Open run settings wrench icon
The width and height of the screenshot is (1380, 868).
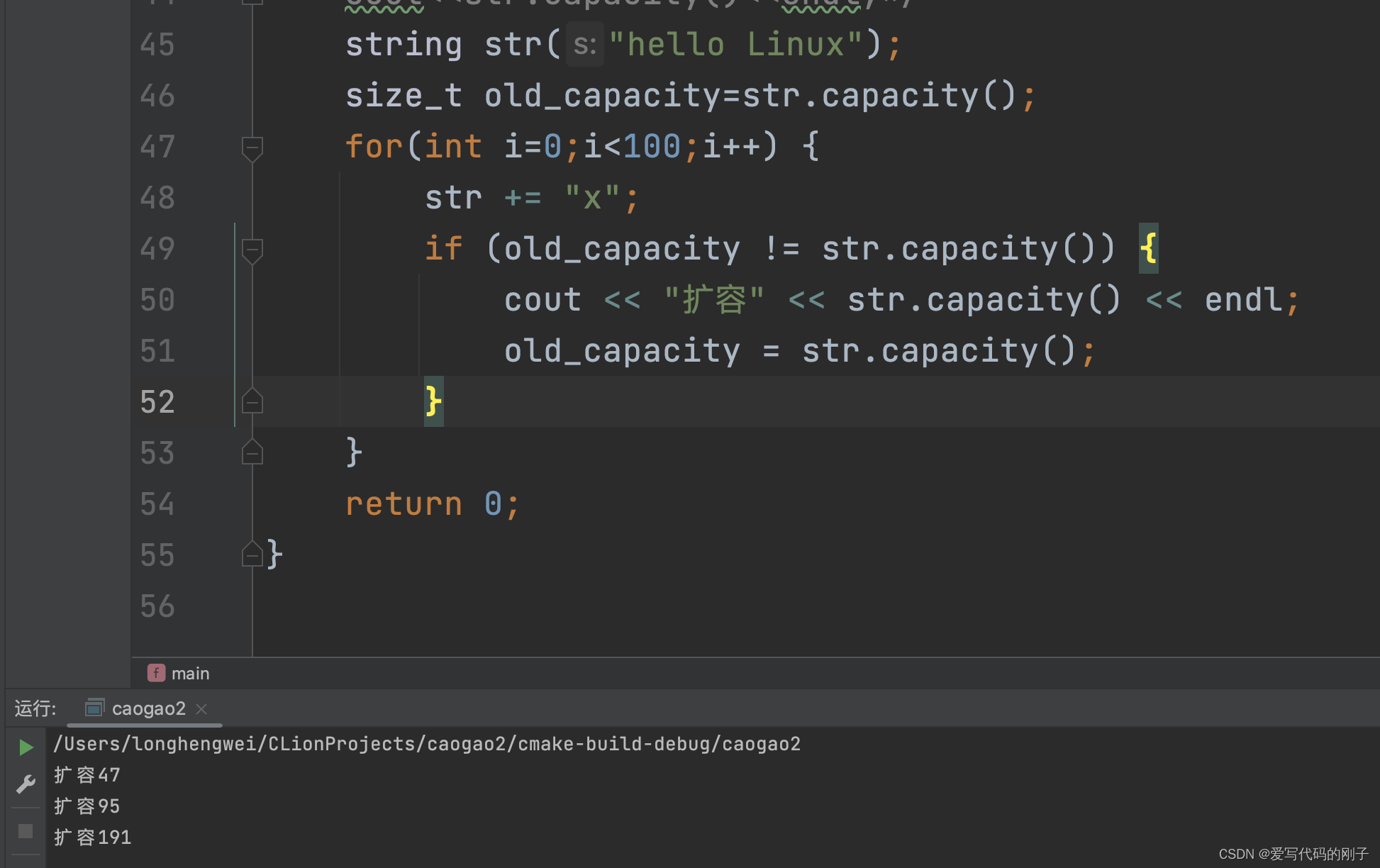pos(26,784)
